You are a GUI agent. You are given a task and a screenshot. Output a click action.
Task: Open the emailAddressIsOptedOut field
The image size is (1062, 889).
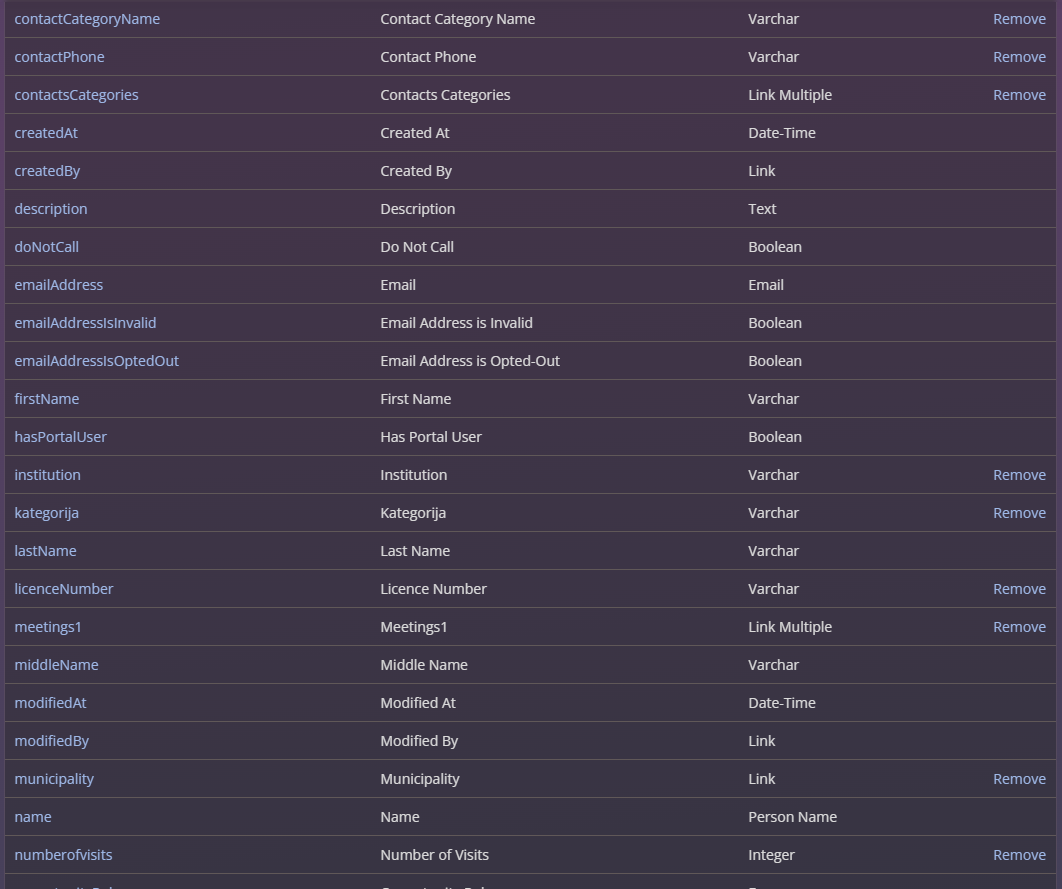point(96,361)
